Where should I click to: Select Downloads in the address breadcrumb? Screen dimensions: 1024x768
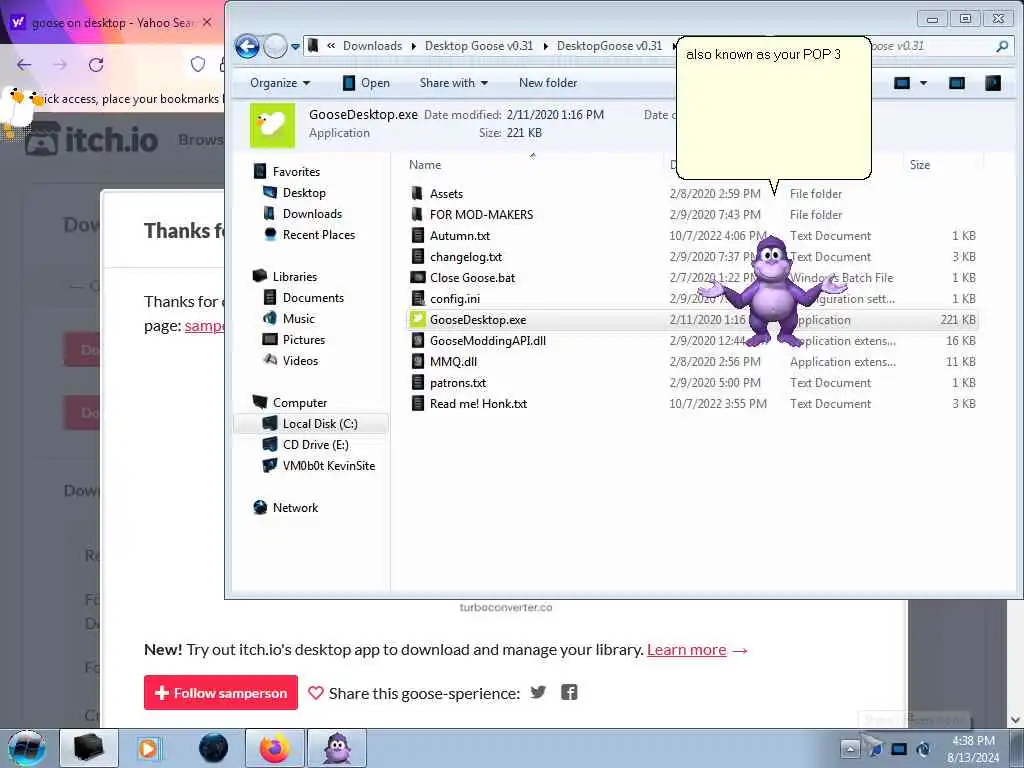coord(372,46)
